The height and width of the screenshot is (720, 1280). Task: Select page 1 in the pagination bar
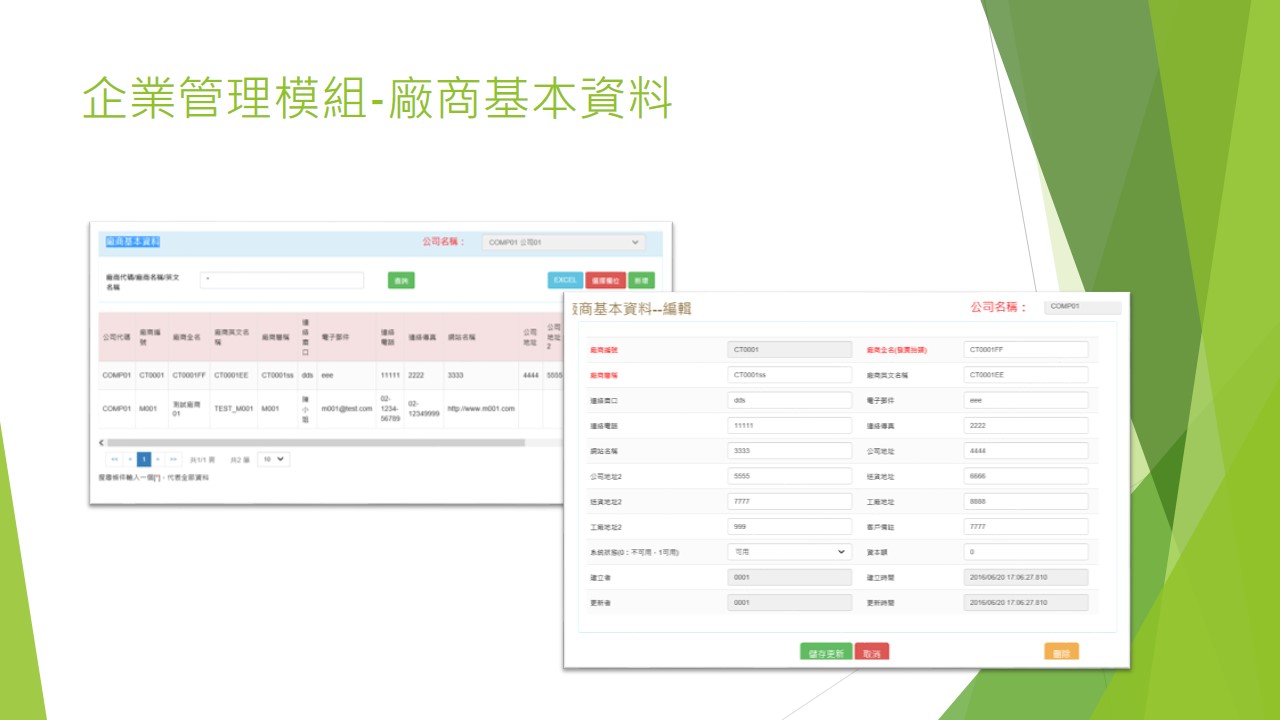144,459
